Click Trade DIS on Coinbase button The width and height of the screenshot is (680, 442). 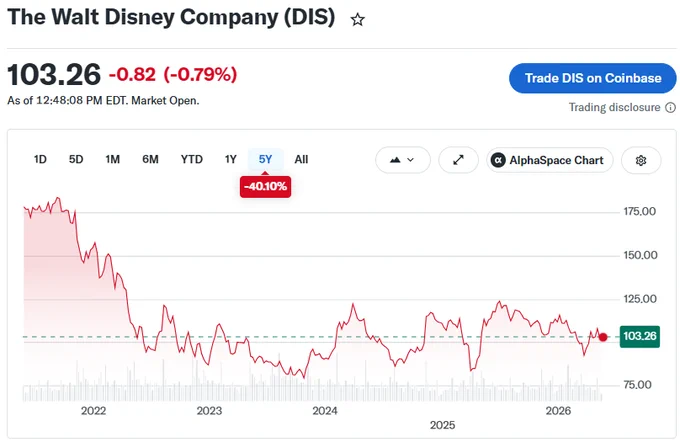click(x=592, y=79)
